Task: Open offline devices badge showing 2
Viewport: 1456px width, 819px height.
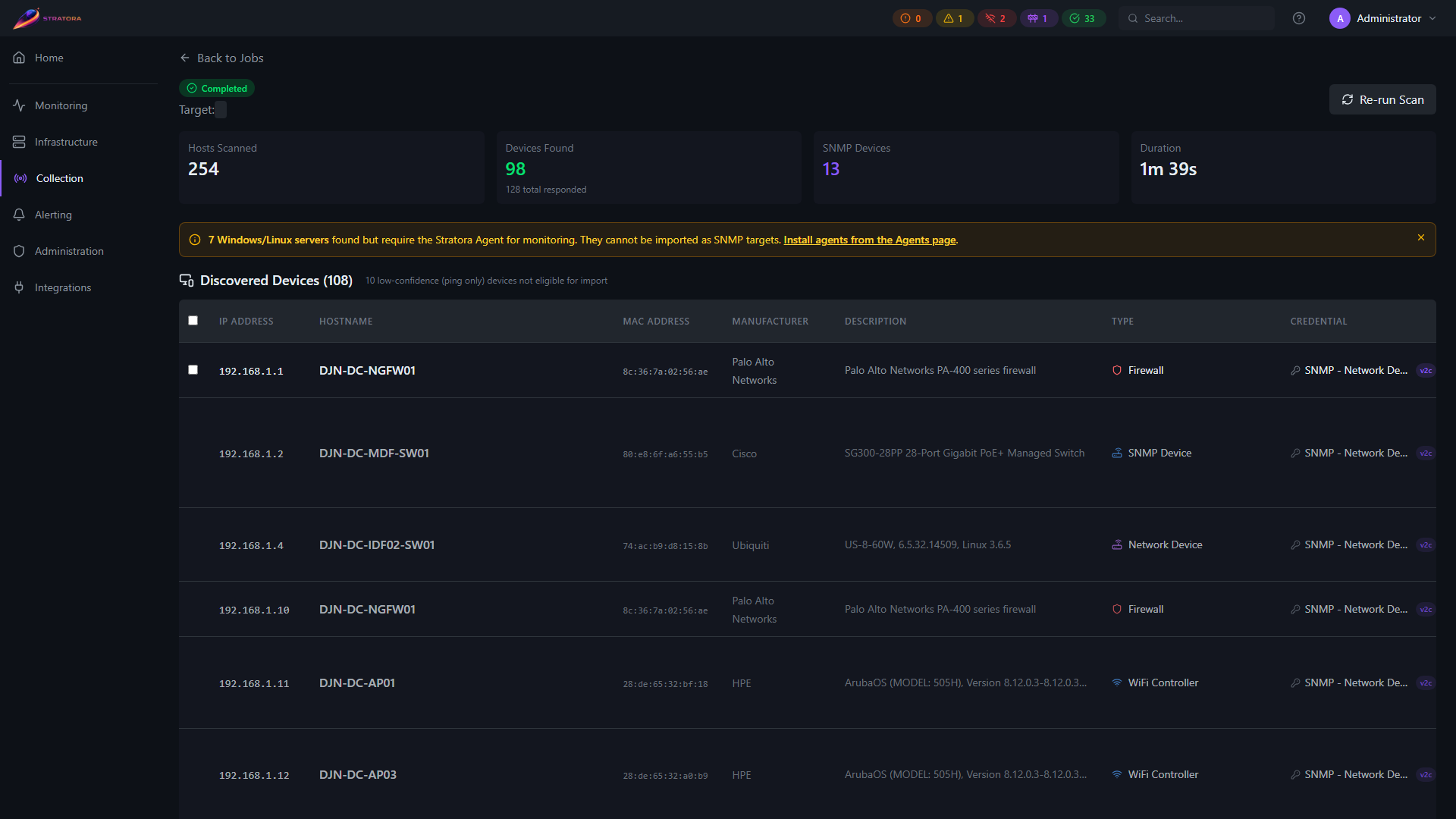Action: point(996,18)
